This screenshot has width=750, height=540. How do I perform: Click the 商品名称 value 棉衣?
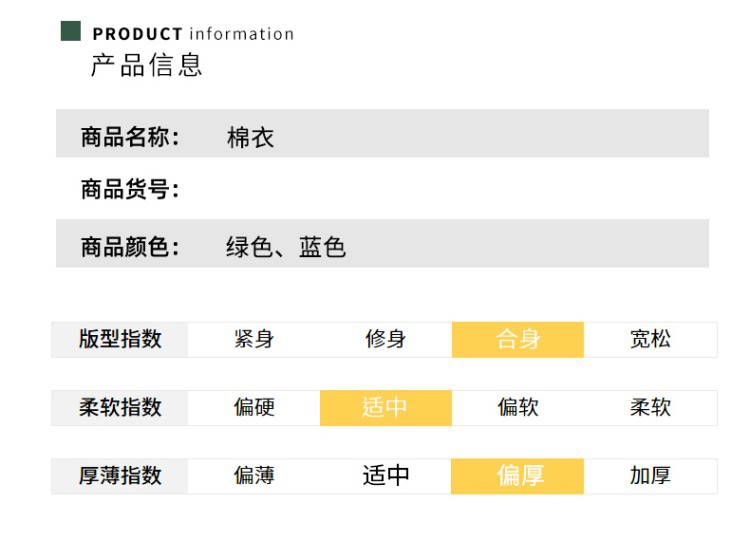(x=250, y=139)
